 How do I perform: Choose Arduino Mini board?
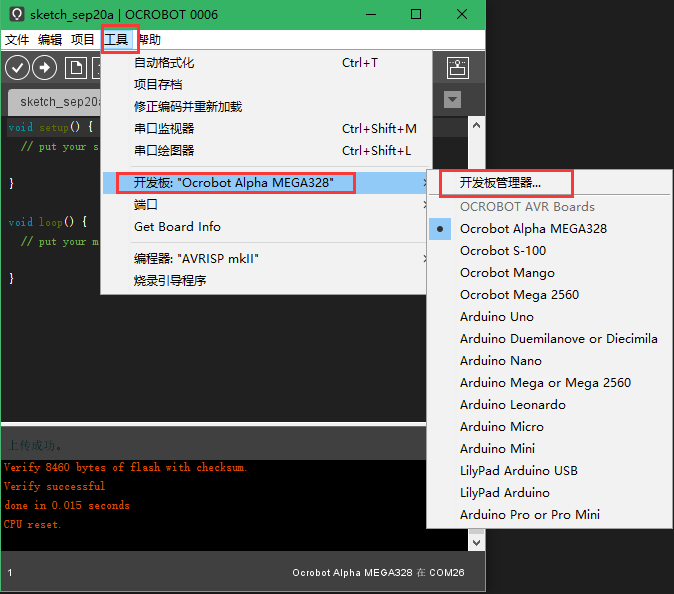click(x=550, y=449)
